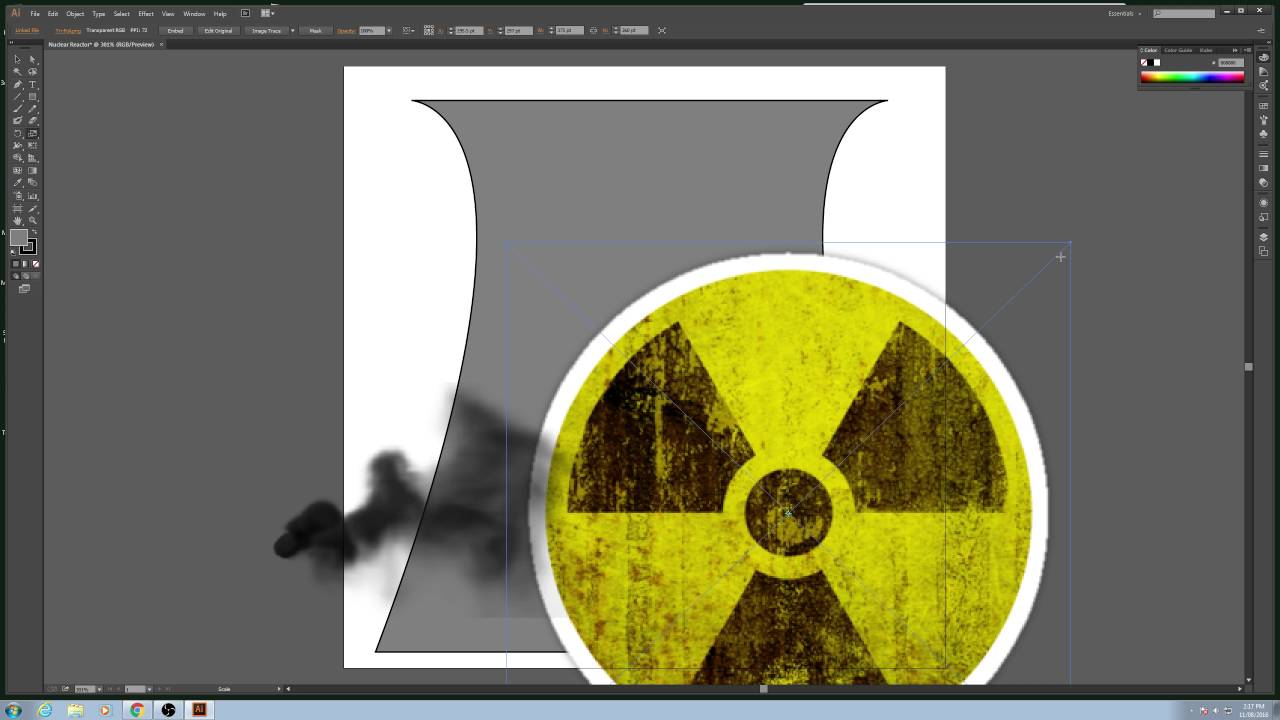Activate Draw Normal mode button

click(15, 276)
